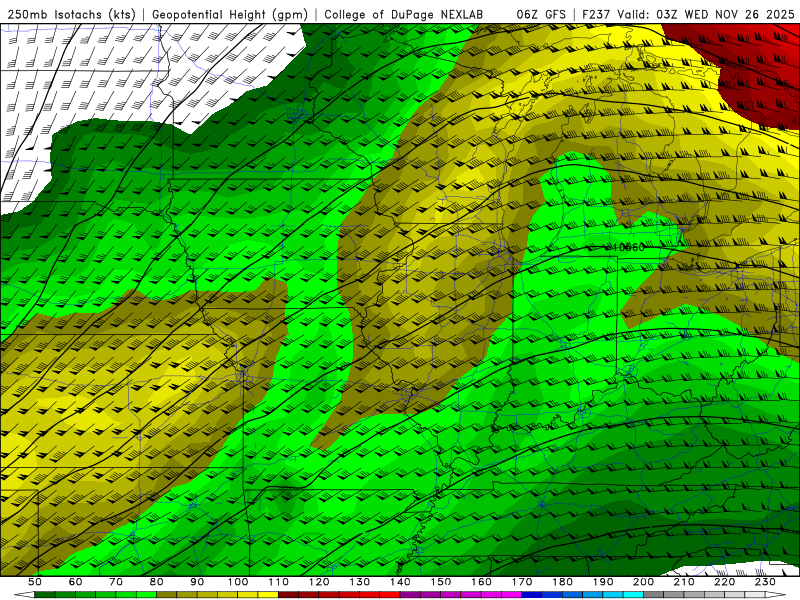Click the 'College of DuPage NEXLAB' header text
The image size is (800, 600).
coord(404,14)
